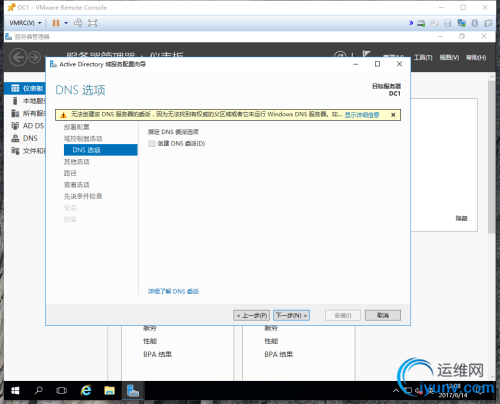This screenshot has width=500, height=404.
Task: Open the View (V) menu
Action: (x=449, y=58)
